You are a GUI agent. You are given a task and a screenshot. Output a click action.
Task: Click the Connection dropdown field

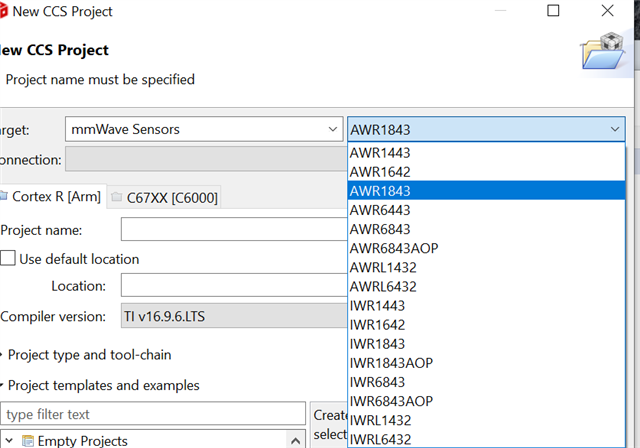207,159
